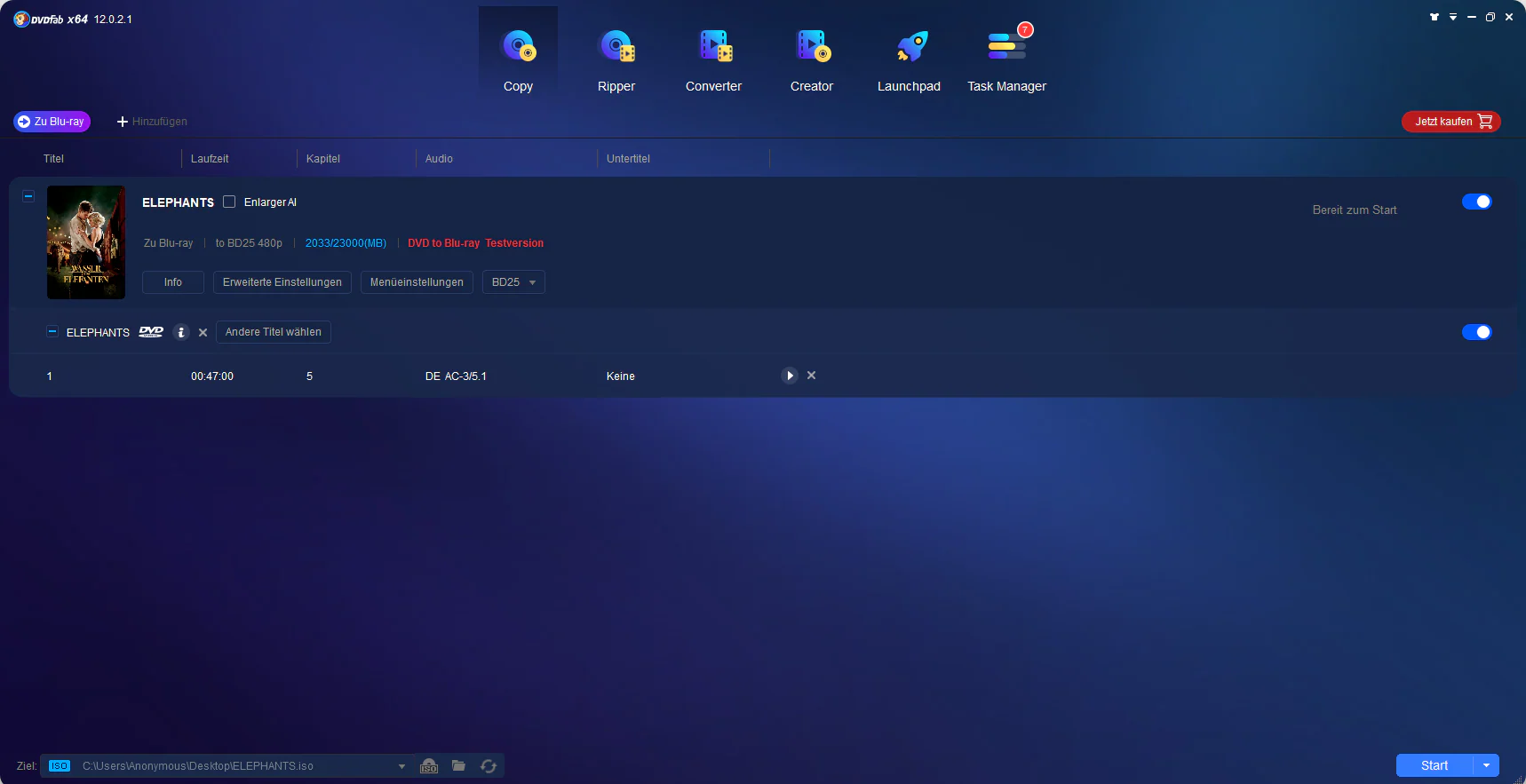Collapse the ELEPHANTS task with the minus icon
Viewport: 1526px width, 784px height.
[28, 195]
